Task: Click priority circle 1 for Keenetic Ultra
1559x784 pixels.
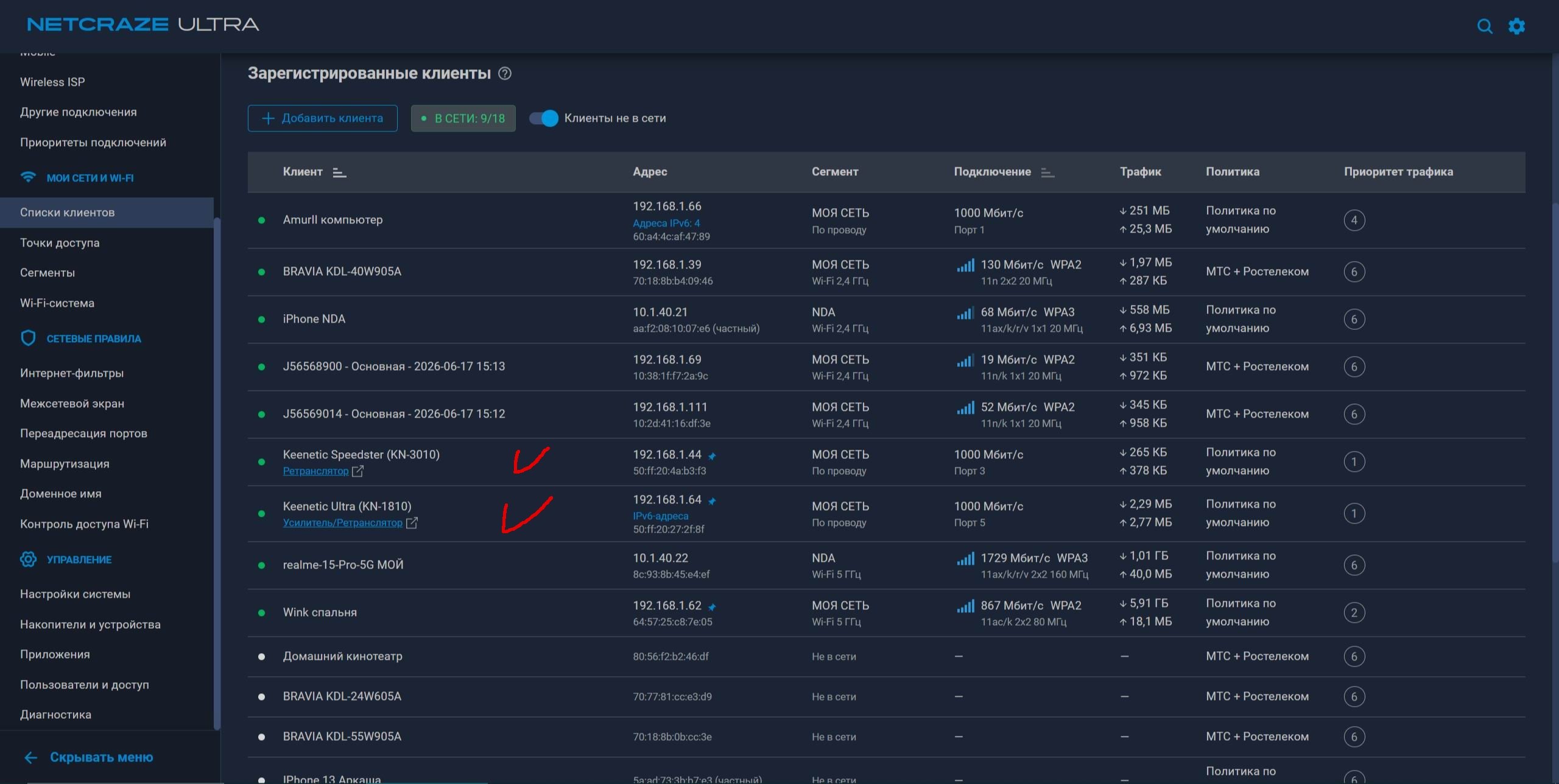Action: 1354,514
